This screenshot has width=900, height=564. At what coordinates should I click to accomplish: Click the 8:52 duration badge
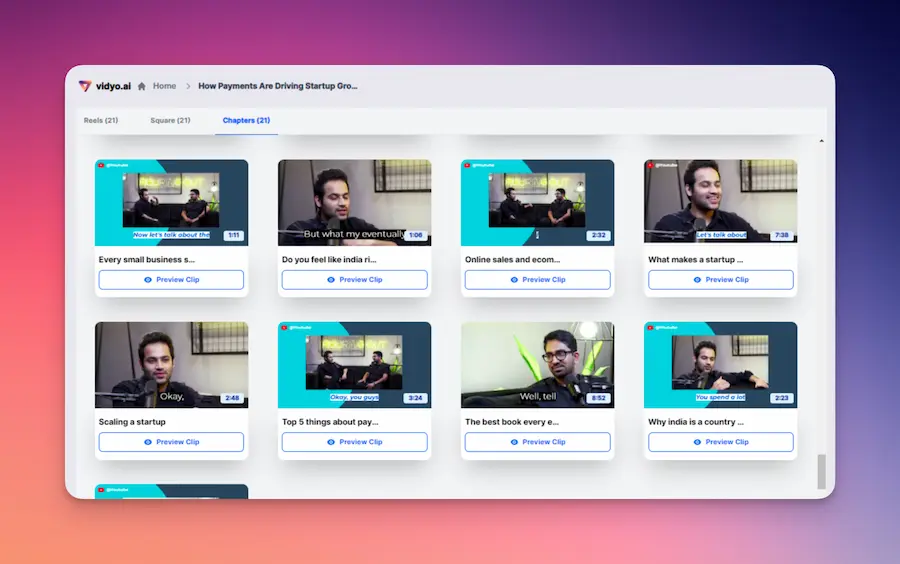click(599, 398)
